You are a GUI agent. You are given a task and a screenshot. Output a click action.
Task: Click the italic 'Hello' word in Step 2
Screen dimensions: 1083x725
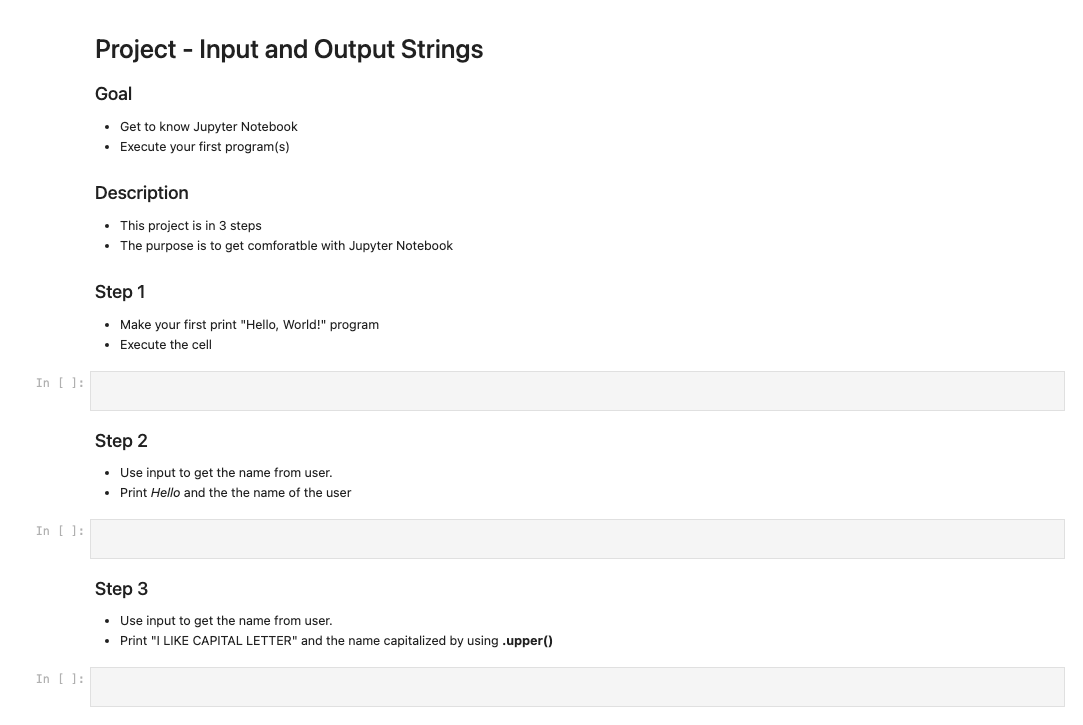(x=165, y=493)
